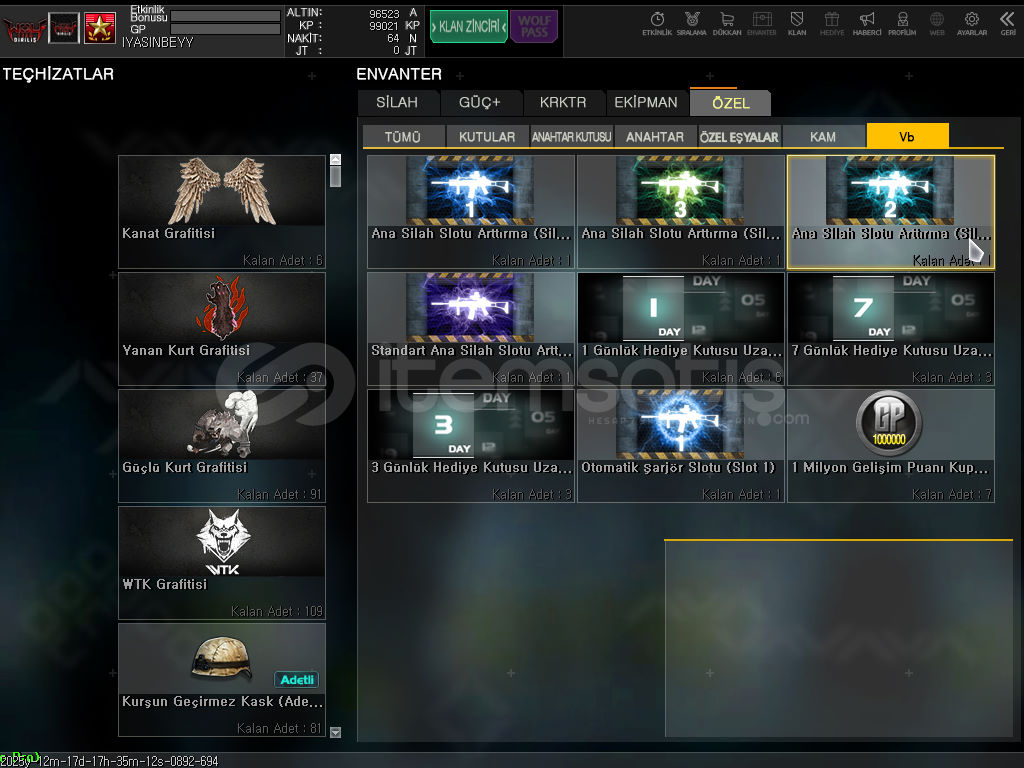Click the NAKİT value 64

click(x=393, y=39)
